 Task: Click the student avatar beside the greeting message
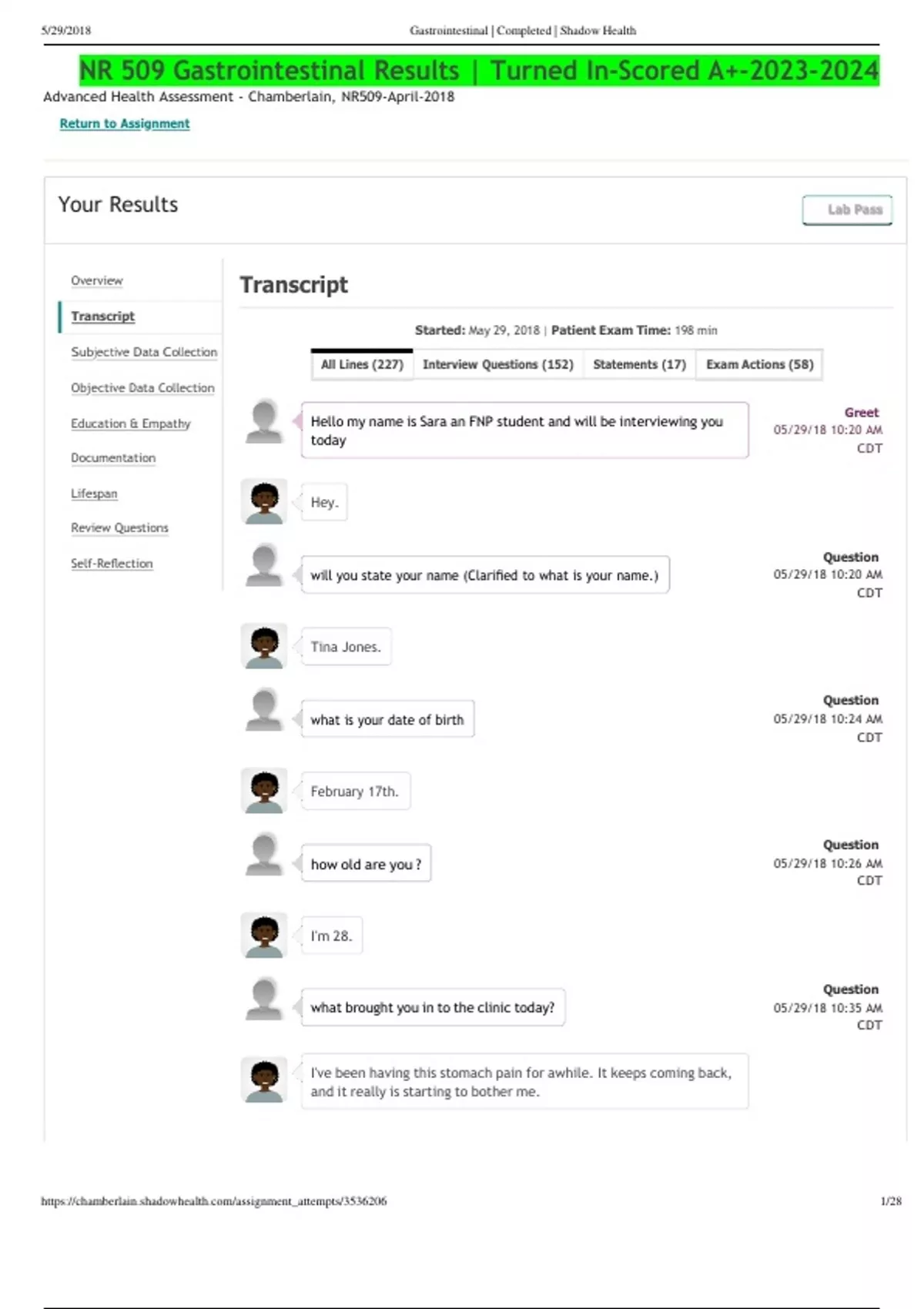[x=264, y=421]
